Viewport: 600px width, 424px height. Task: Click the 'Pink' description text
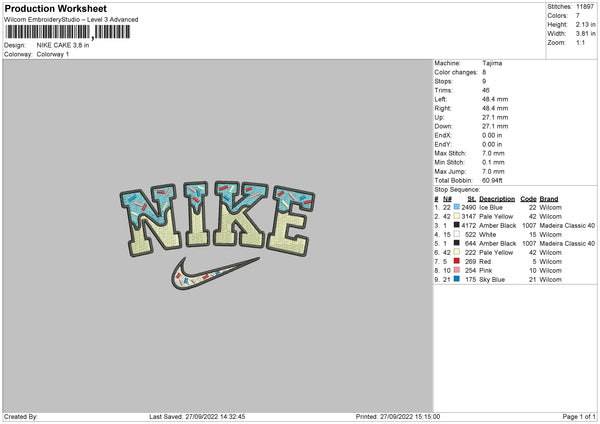tap(486, 271)
